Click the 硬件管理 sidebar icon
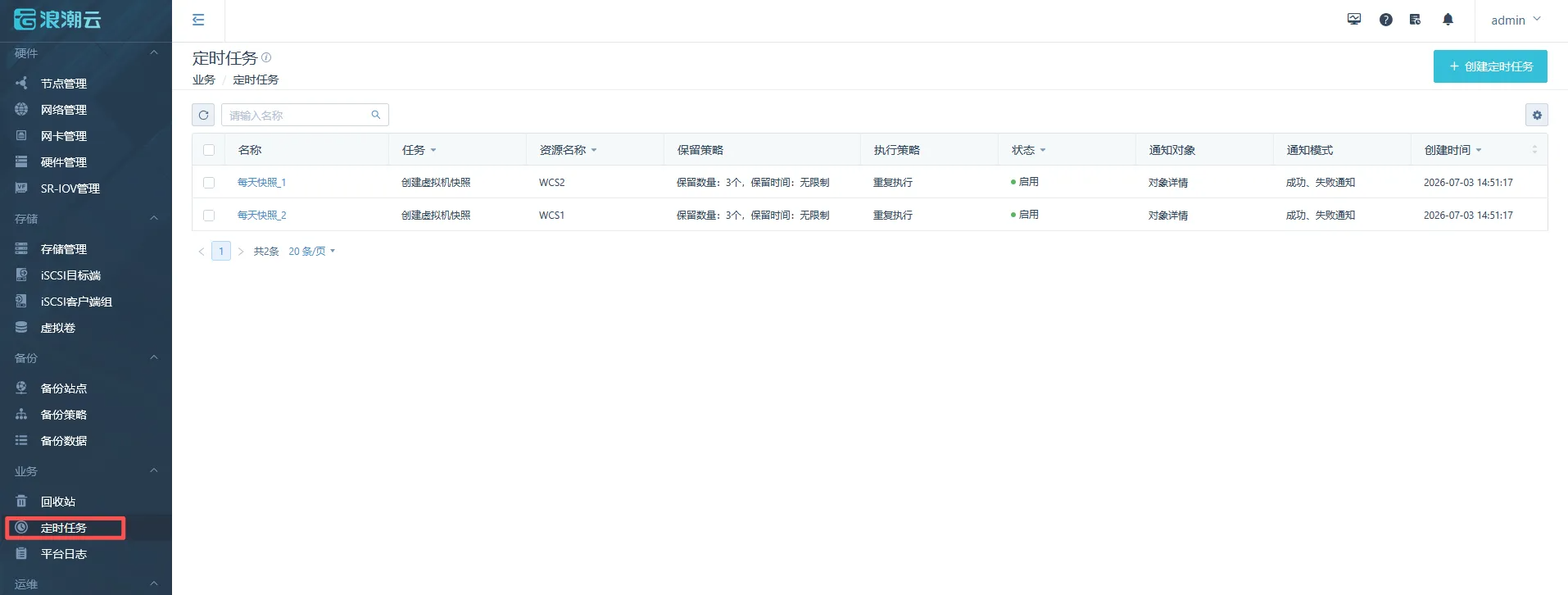This screenshot has height=595, width=1568. (x=21, y=161)
